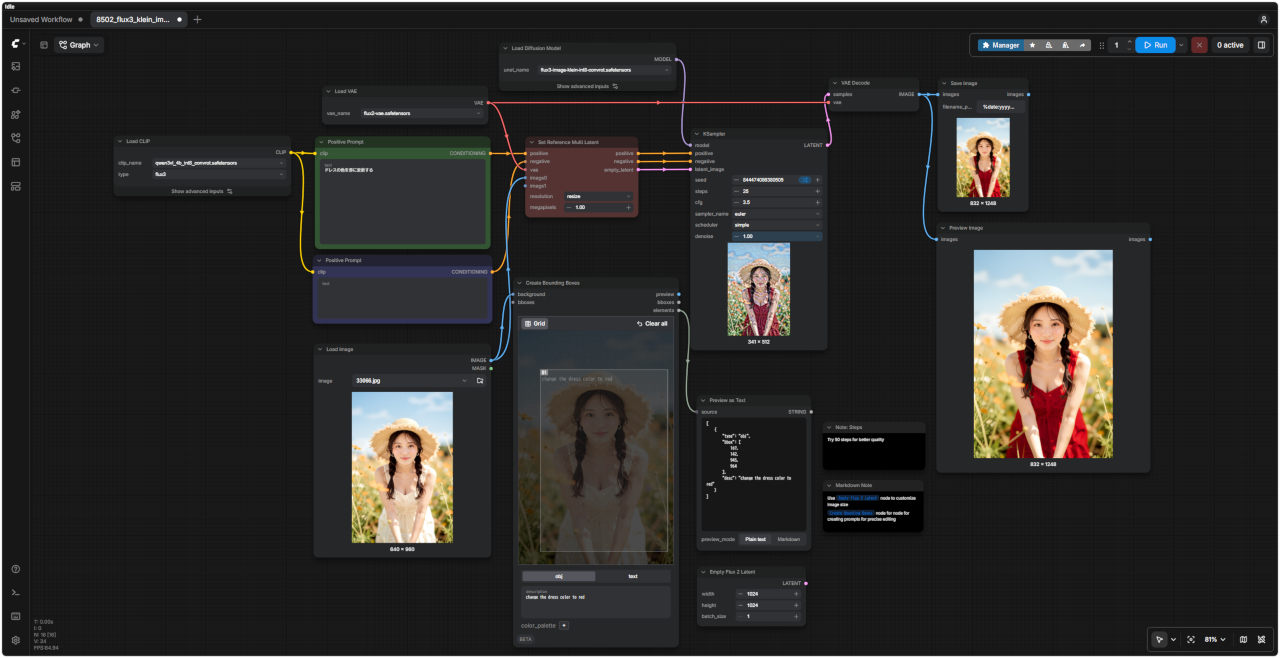The image size is (1280, 658).
Task: Click Clear all in Create Bounding Boxes
Action: tap(652, 324)
